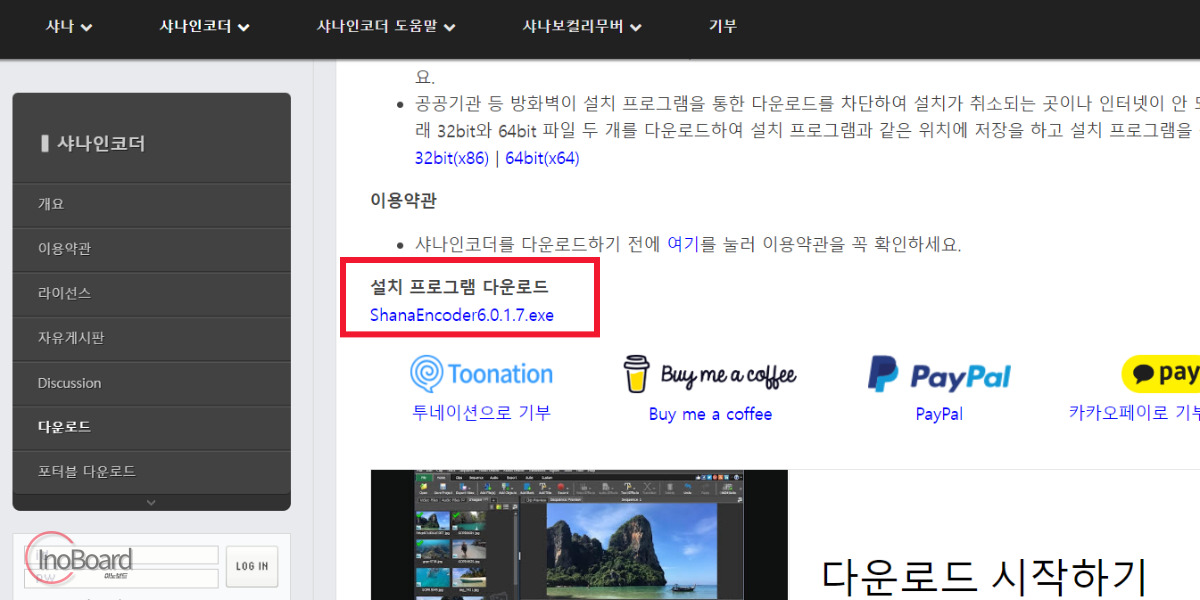Click 다운로드 시작하기 ad heading
This screenshot has height=600, width=1200.
pyautogui.click(x=982, y=575)
